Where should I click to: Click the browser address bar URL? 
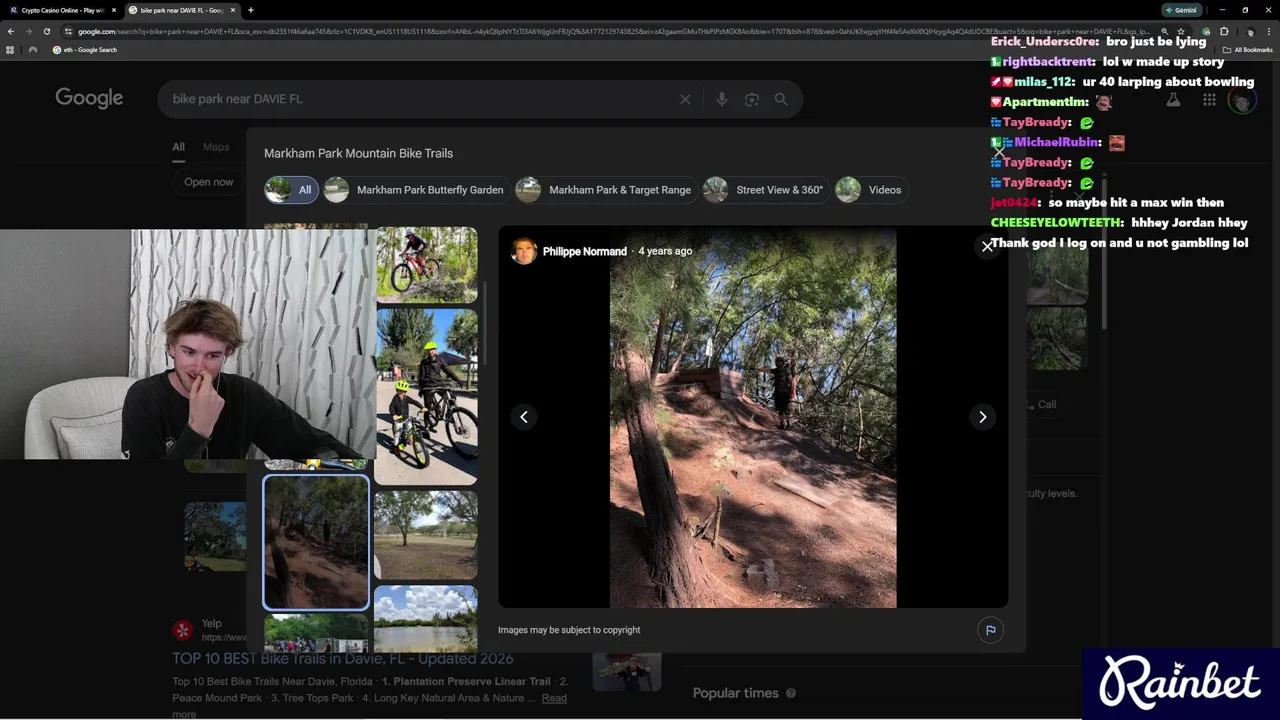(x=610, y=31)
